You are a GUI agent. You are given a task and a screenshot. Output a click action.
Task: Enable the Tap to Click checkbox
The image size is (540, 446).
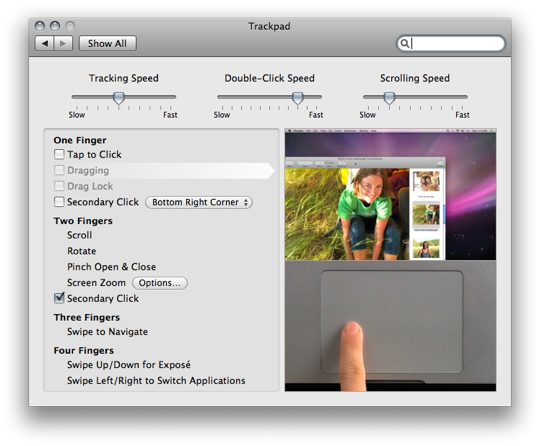(x=59, y=154)
